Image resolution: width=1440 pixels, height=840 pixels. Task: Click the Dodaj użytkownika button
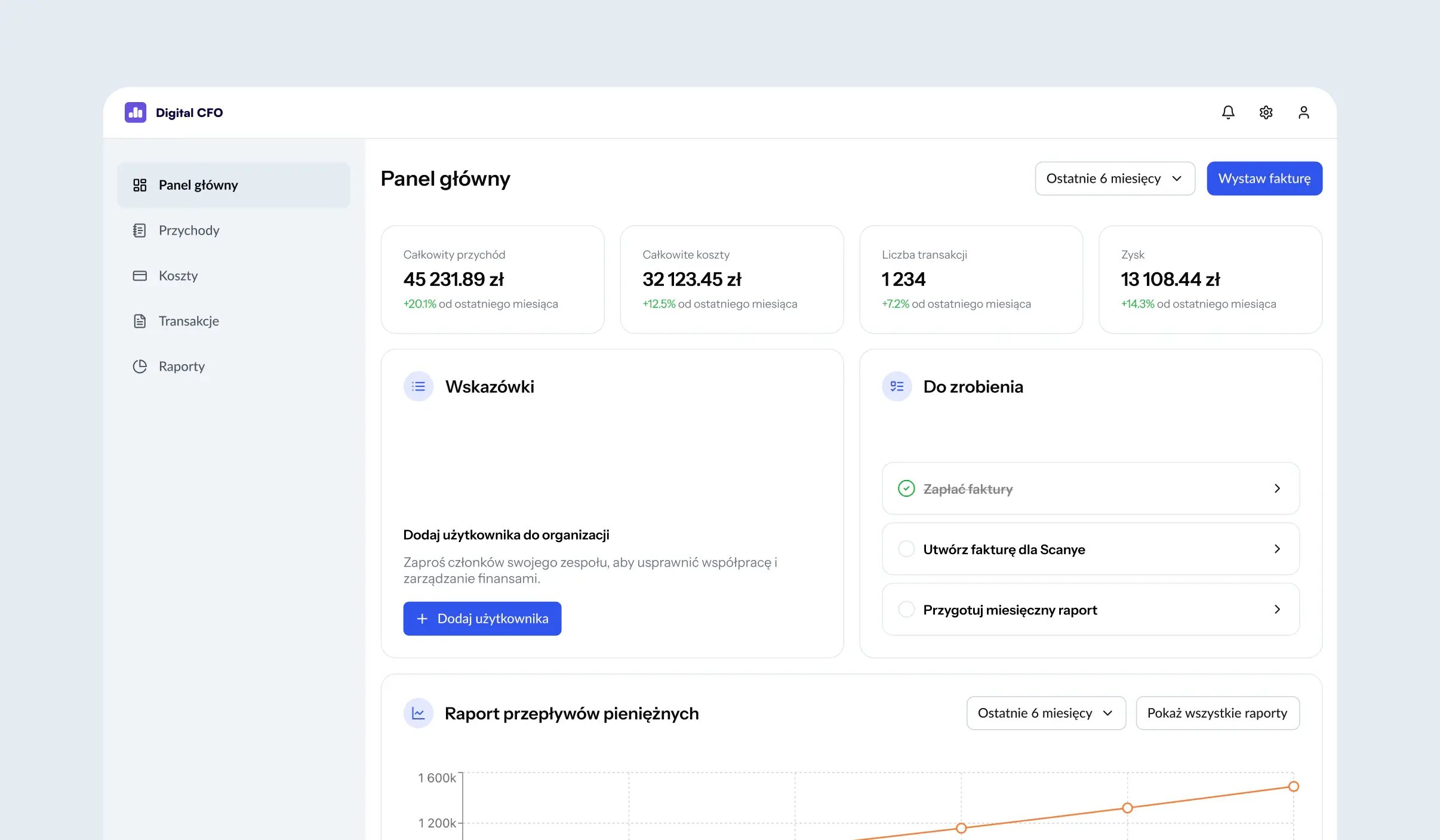pos(482,619)
